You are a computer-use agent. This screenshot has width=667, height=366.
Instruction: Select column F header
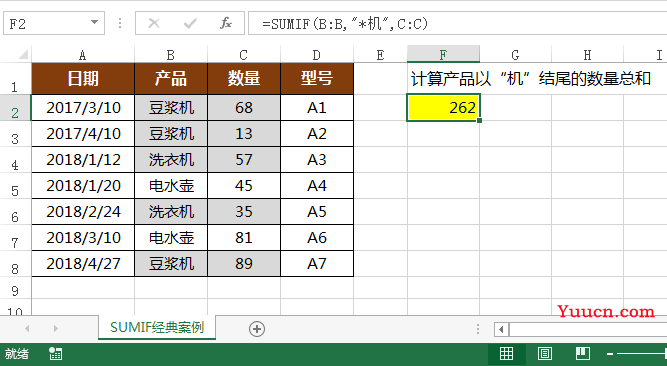point(443,54)
